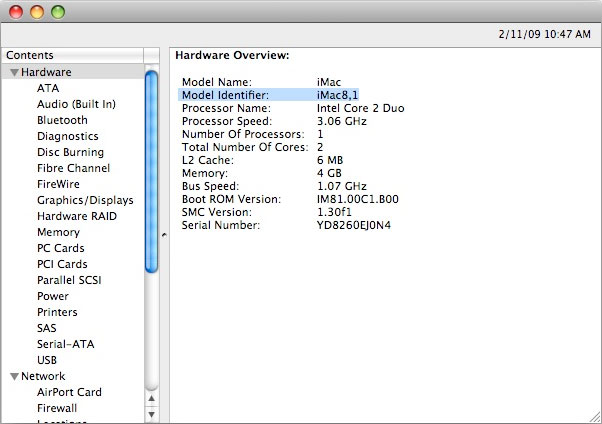Viewport: 602px width, 424px height.
Task: Click the Model Name label
Action: click(217, 82)
